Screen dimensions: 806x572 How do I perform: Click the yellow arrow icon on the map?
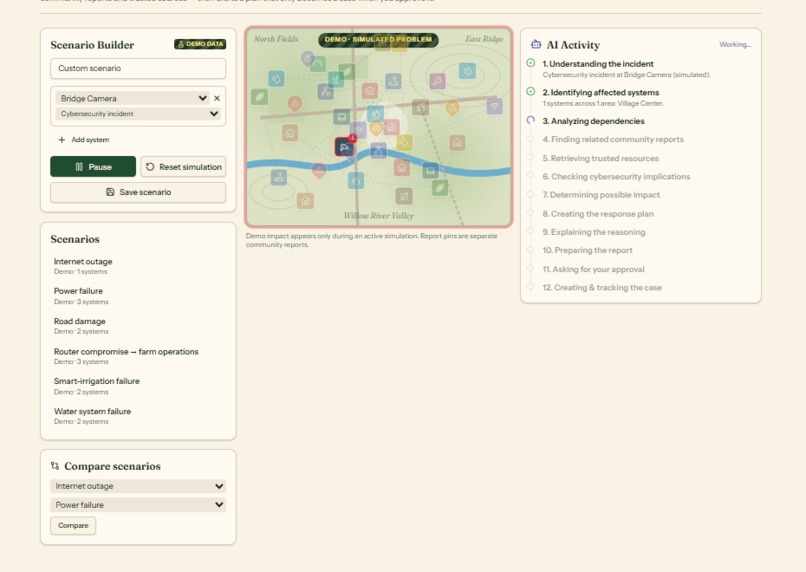point(404,142)
